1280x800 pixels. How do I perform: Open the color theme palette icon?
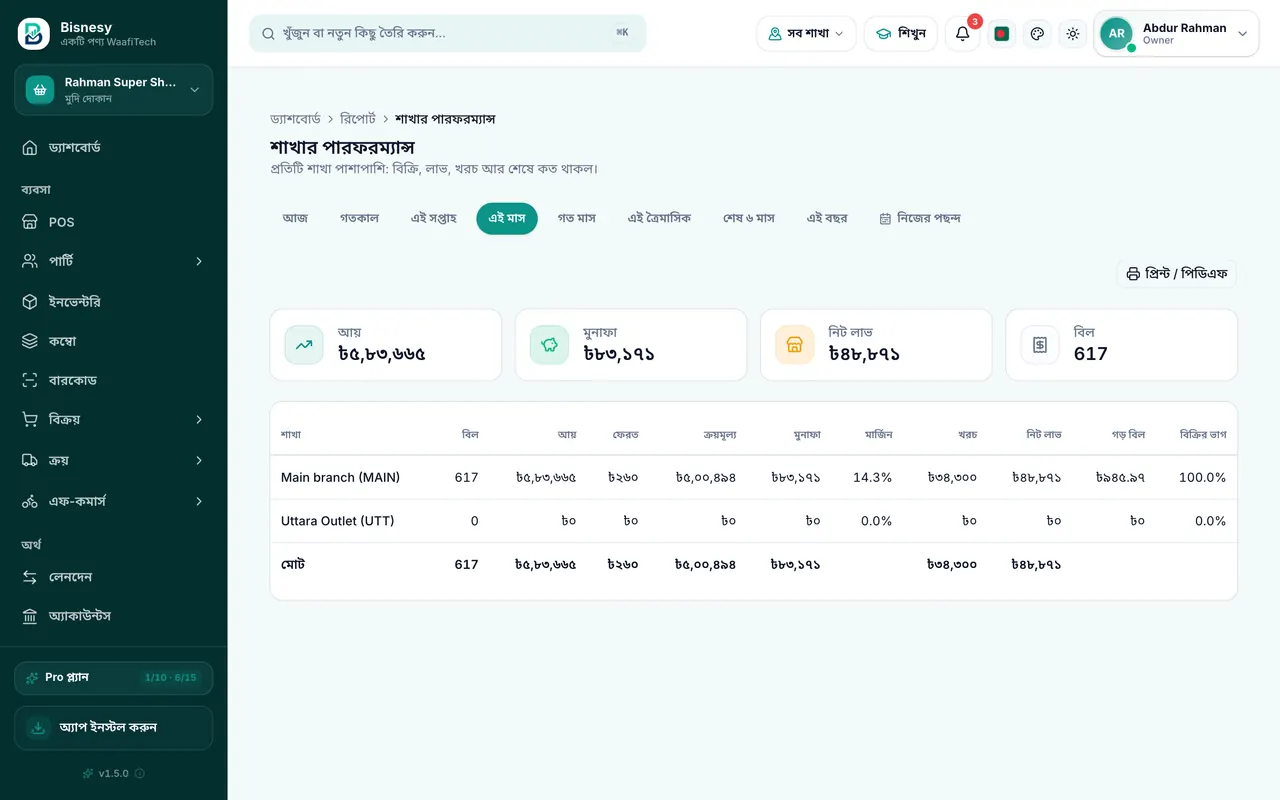pos(1037,34)
